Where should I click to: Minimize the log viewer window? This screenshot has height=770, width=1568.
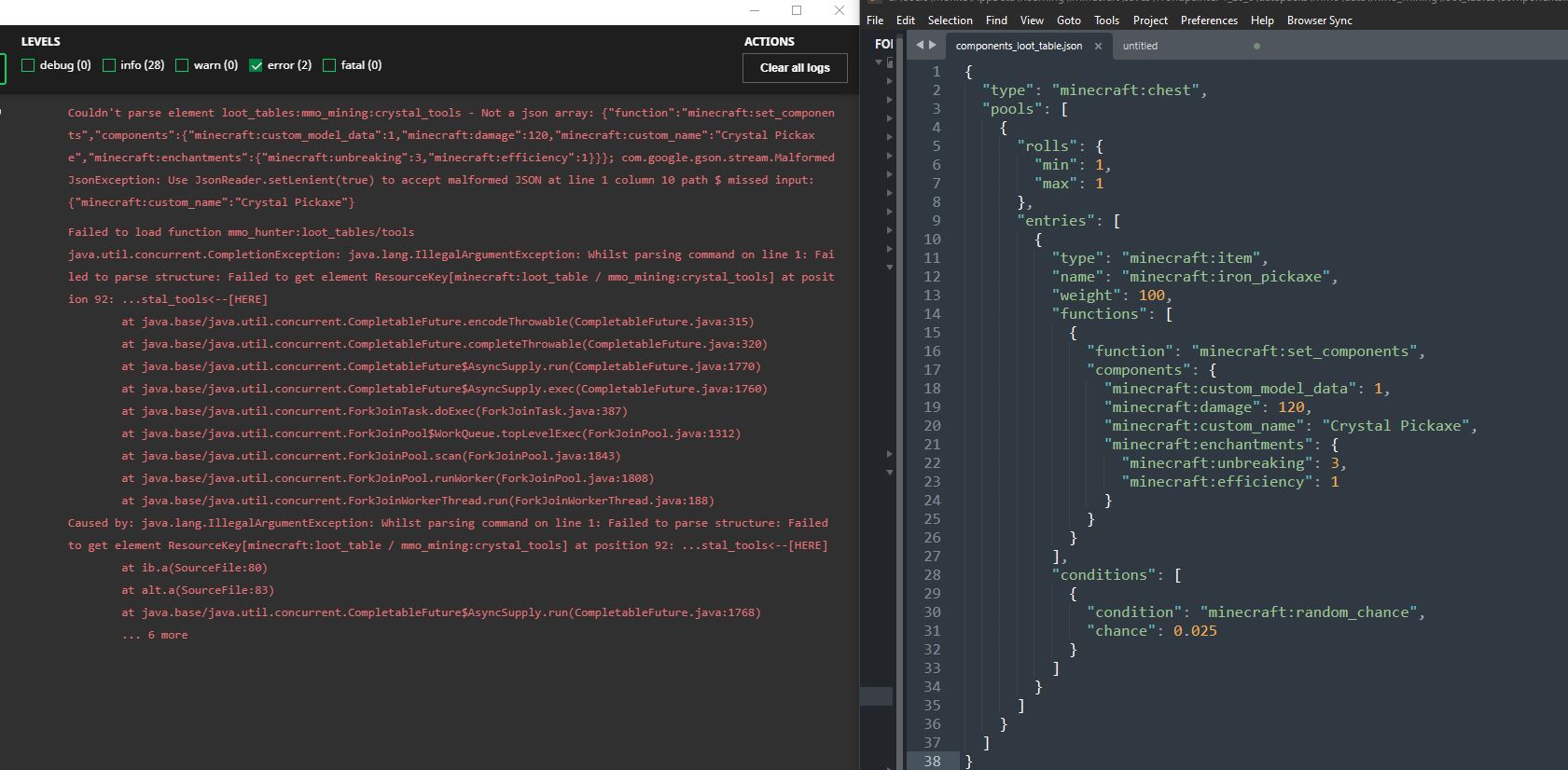(755, 10)
